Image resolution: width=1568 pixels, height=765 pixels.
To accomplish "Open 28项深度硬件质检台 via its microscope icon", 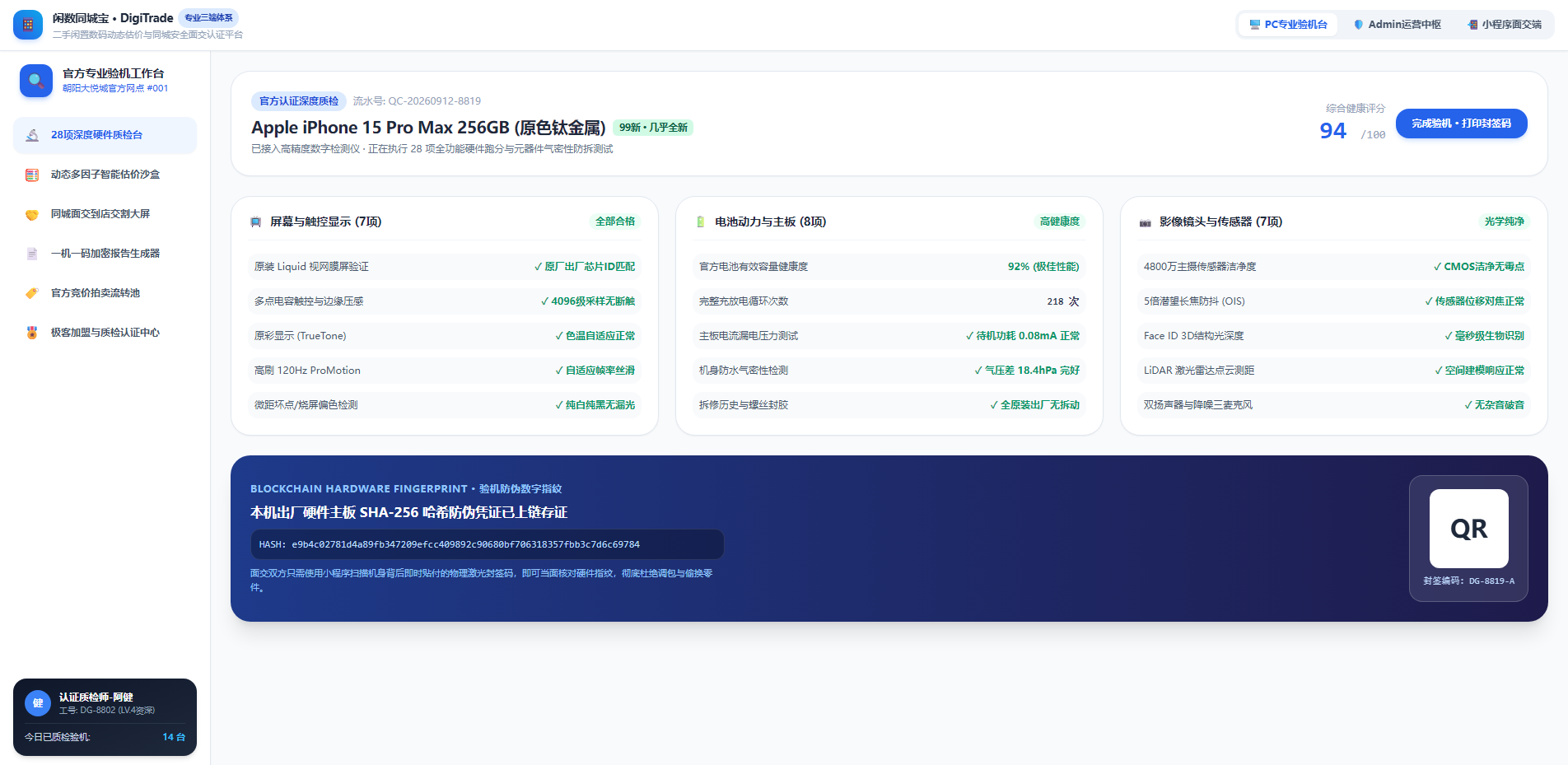I will click(x=32, y=135).
